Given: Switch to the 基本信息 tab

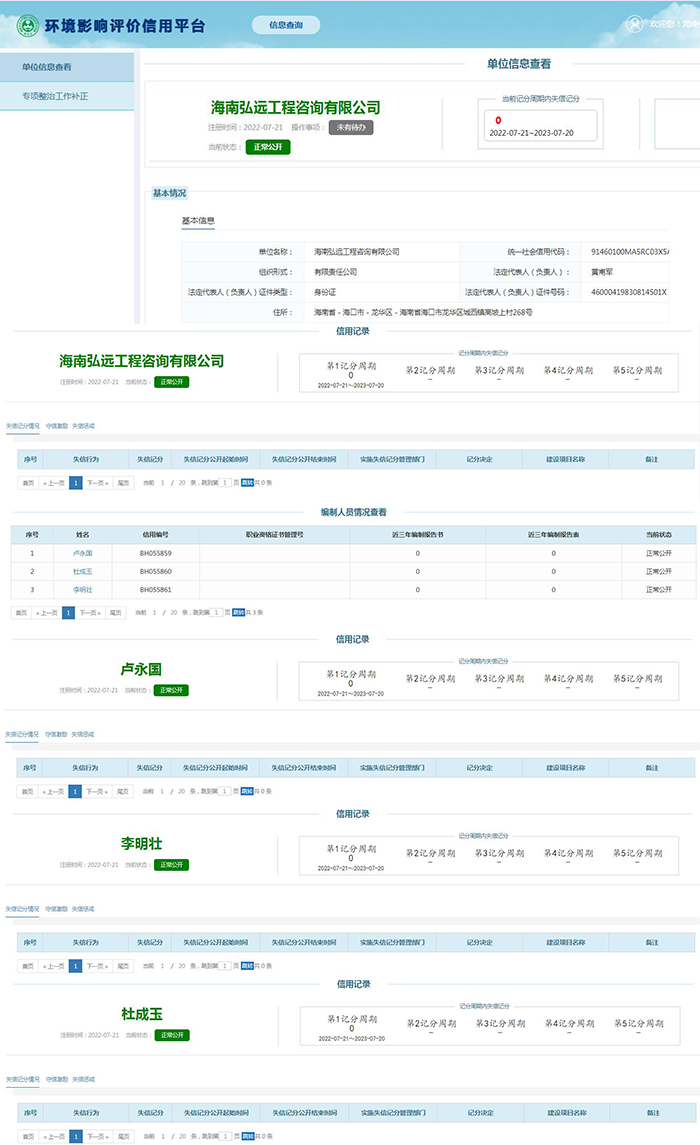Looking at the screenshot, I should point(197,221).
